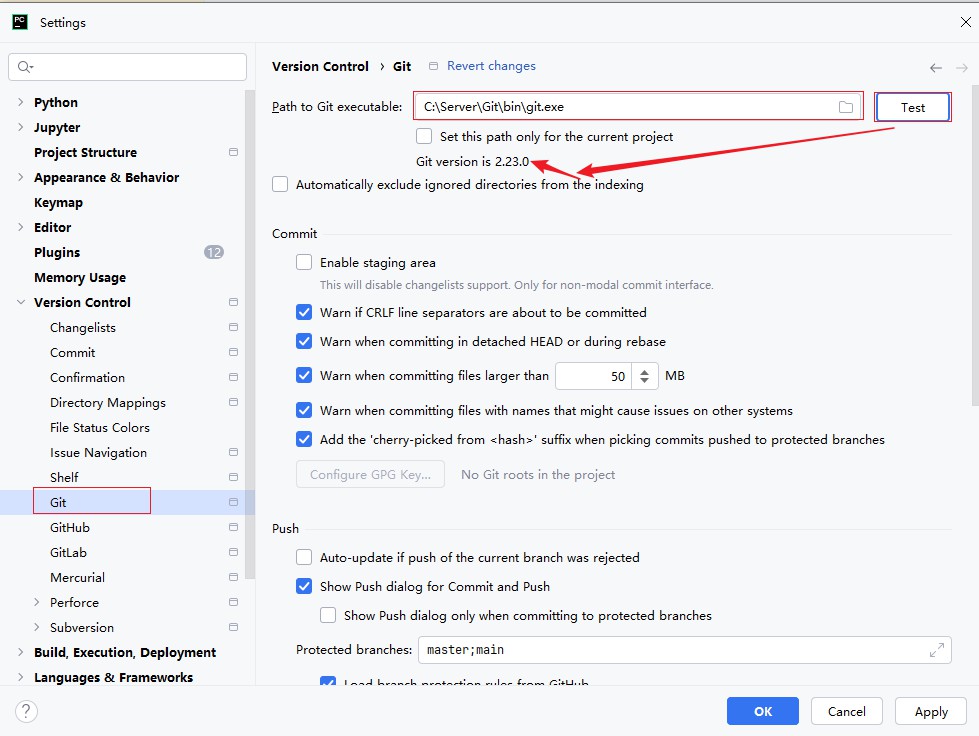Toggle automatically exclude ignored directories checkbox
979x736 pixels.
click(280, 184)
